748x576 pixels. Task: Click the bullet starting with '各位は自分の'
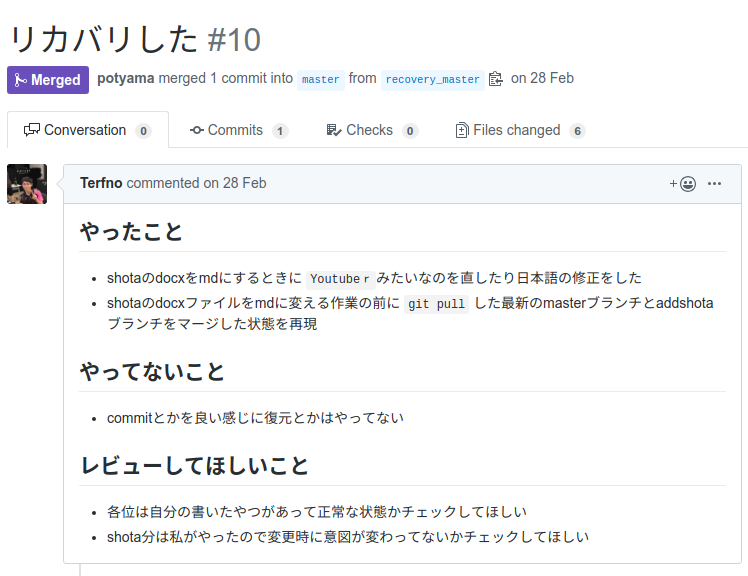(317, 512)
